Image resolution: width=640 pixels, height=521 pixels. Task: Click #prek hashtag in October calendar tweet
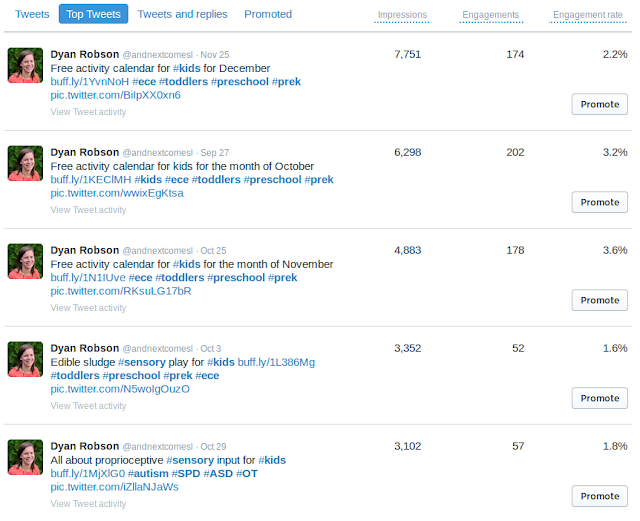319,180
